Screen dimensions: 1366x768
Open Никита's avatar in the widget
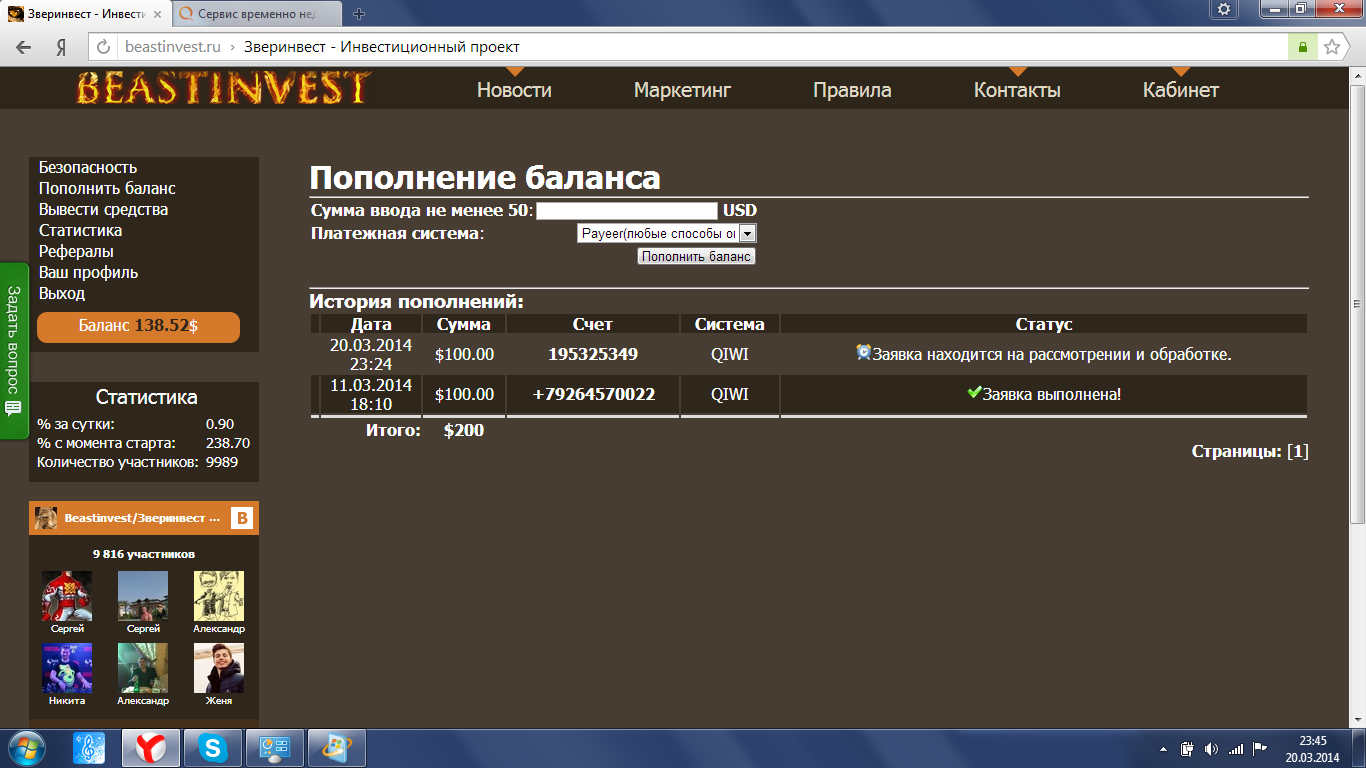click(67, 668)
